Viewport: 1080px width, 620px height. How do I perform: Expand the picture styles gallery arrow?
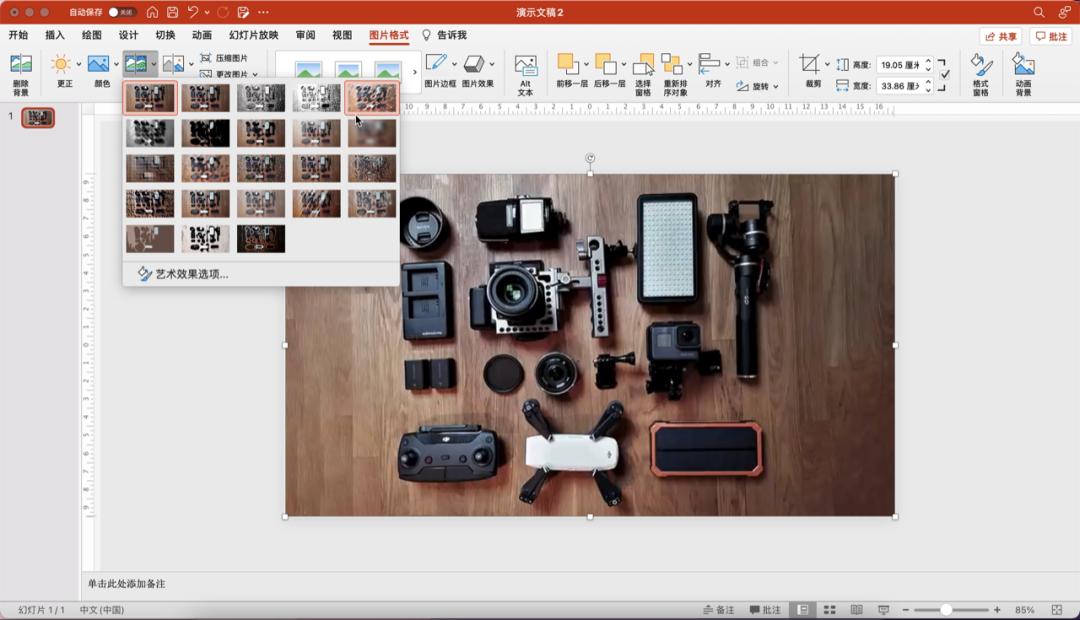(x=415, y=72)
